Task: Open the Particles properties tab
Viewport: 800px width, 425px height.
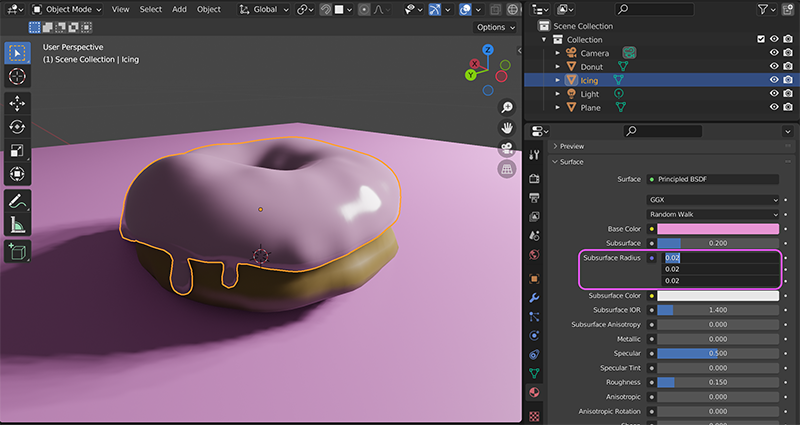Action: coord(534,316)
